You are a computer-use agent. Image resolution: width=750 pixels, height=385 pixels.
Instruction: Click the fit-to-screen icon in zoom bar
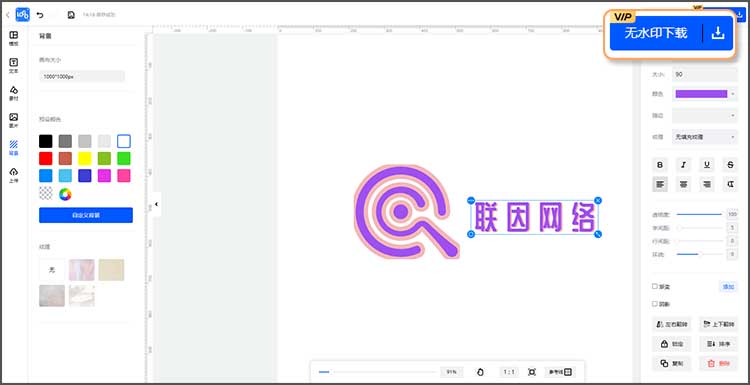pyautogui.click(x=532, y=372)
